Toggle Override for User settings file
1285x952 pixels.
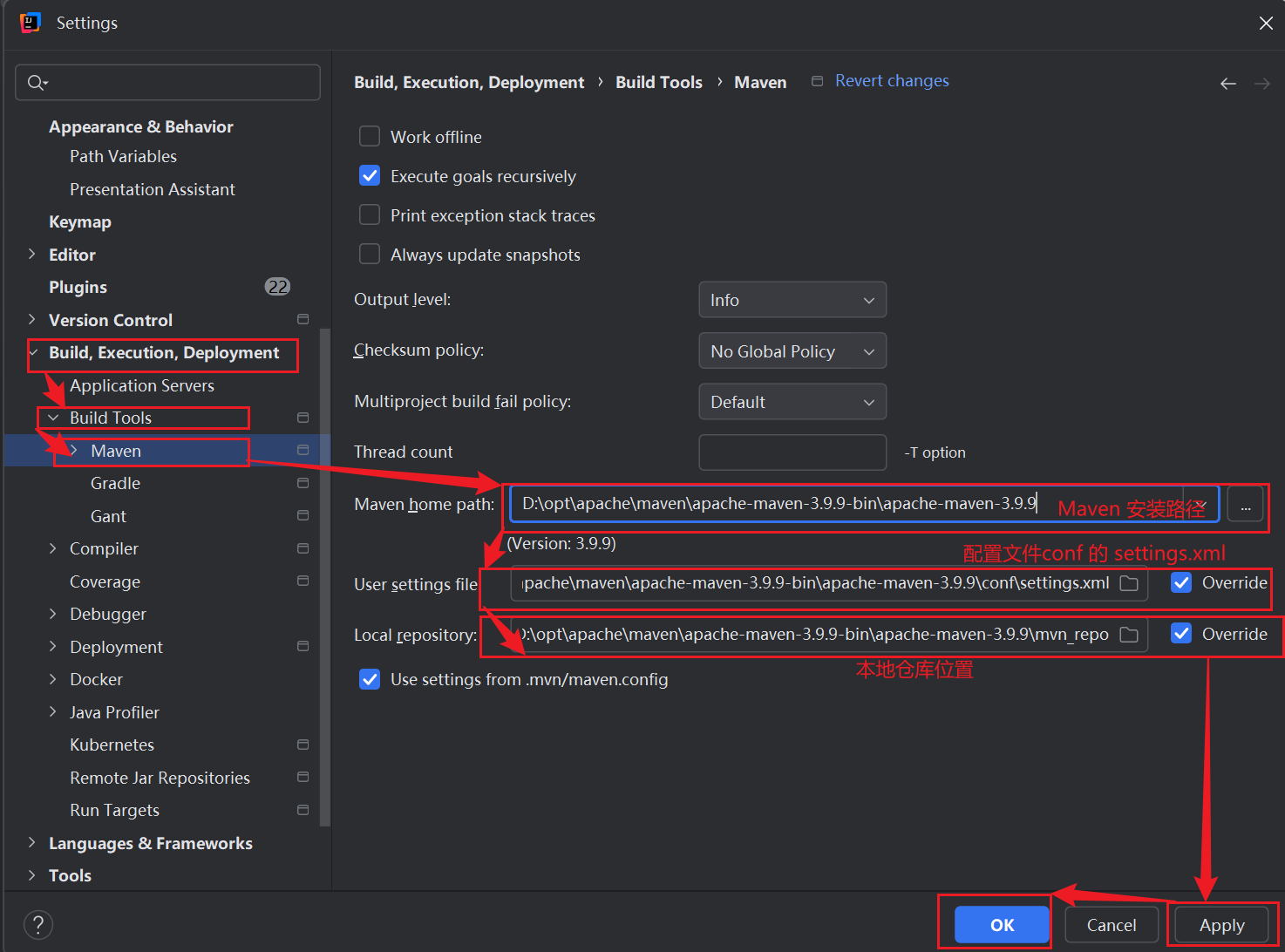(x=1181, y=582)
